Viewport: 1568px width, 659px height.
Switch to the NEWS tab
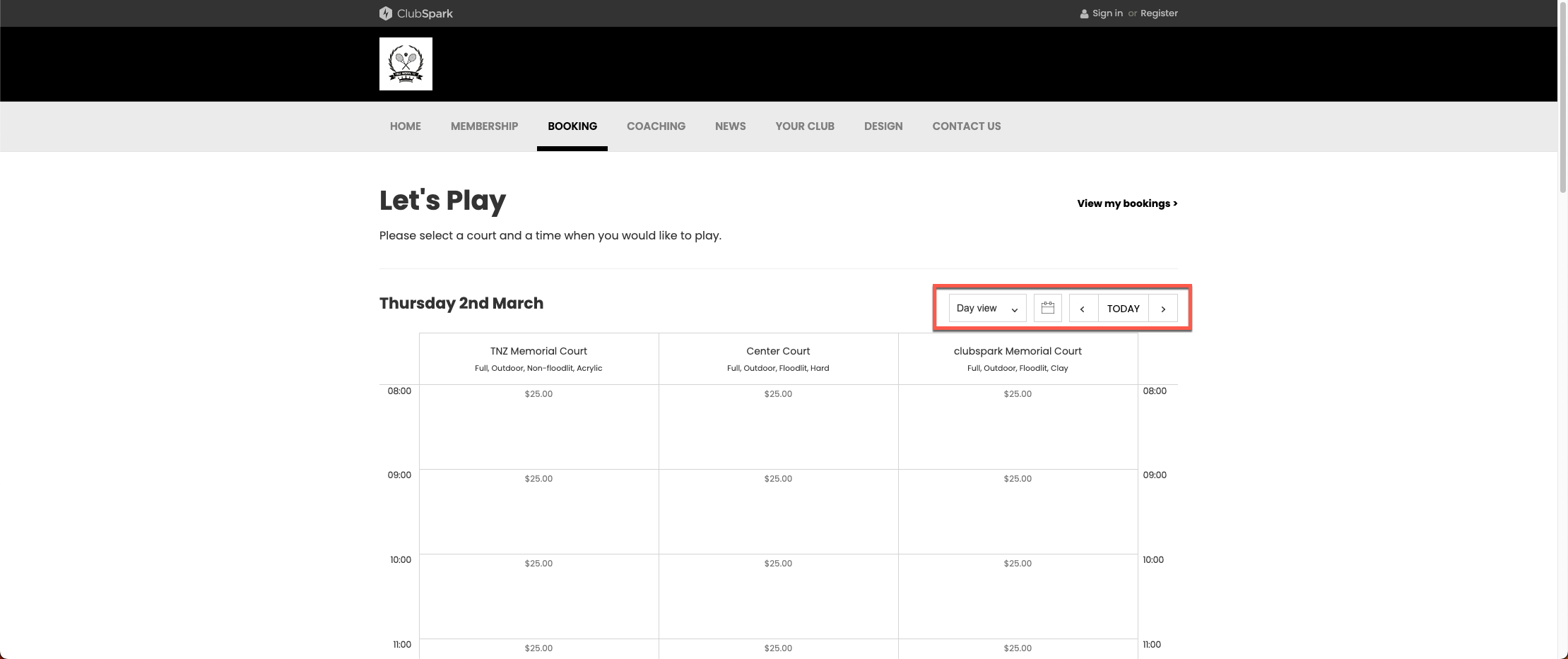click(x=731, y=126)
